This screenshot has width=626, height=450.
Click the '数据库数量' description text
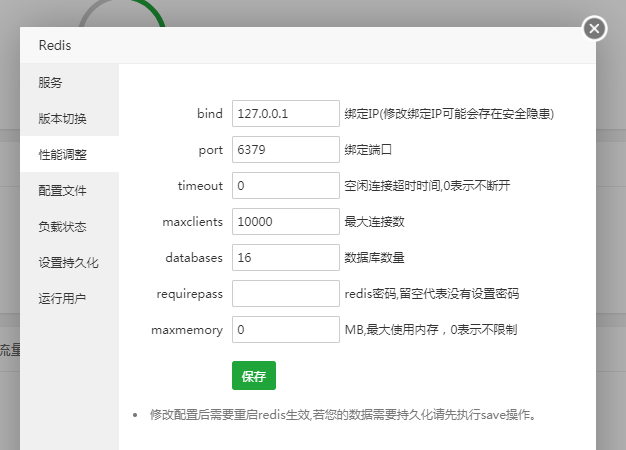tap(374, 258)
